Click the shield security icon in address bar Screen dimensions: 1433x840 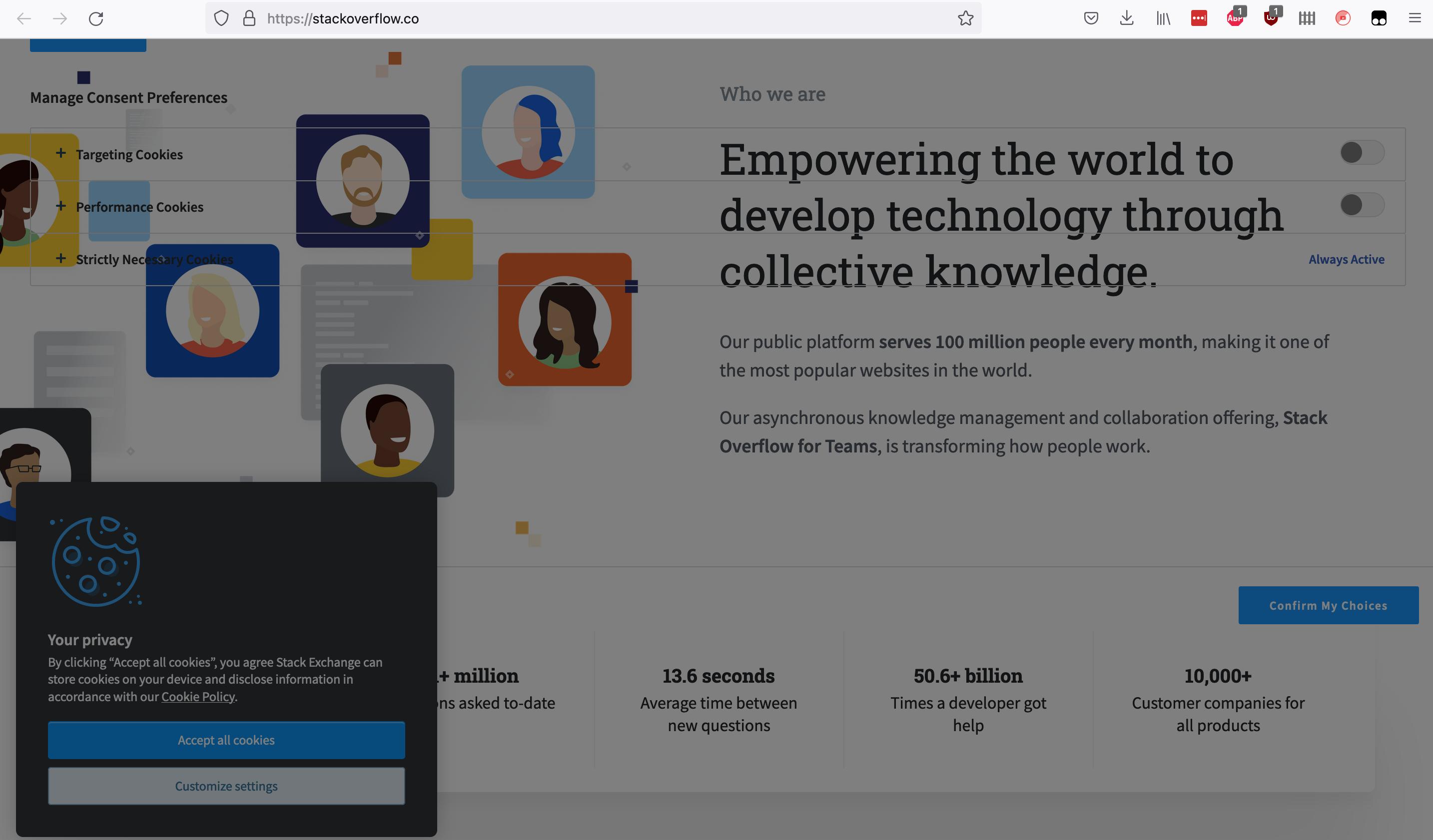(220, 17)
